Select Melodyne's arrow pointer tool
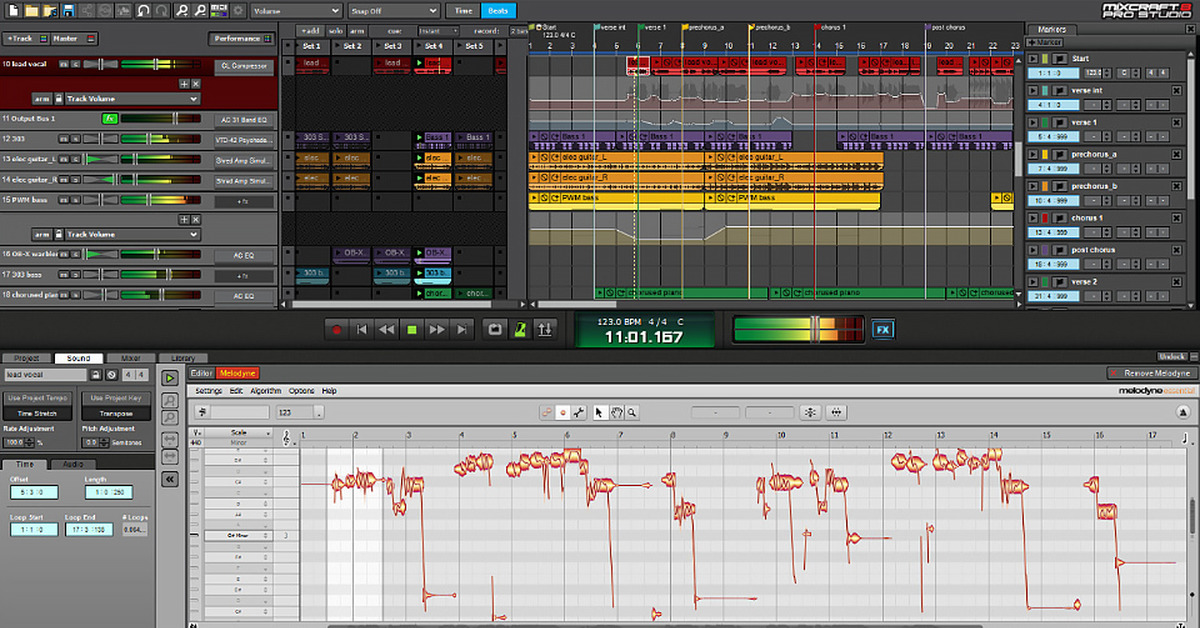Screen dimensions: 1200x628 pos(599,412)
